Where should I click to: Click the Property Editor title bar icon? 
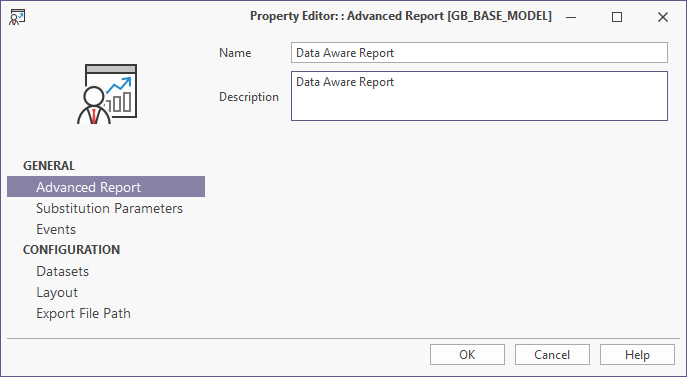point(17,17)
